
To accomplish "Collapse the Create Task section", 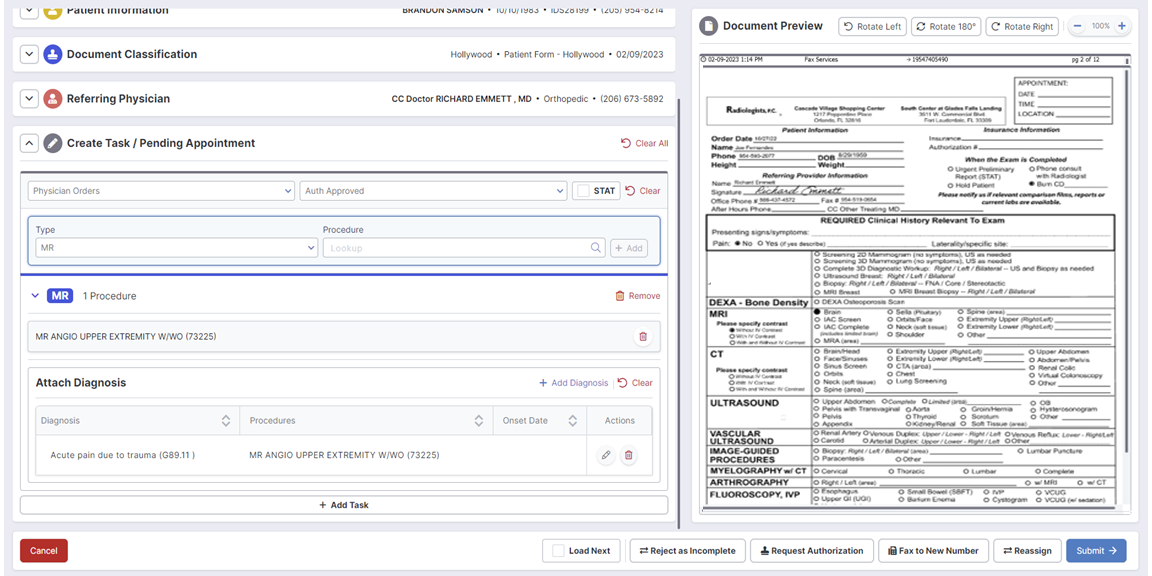I will click(29, 143).
